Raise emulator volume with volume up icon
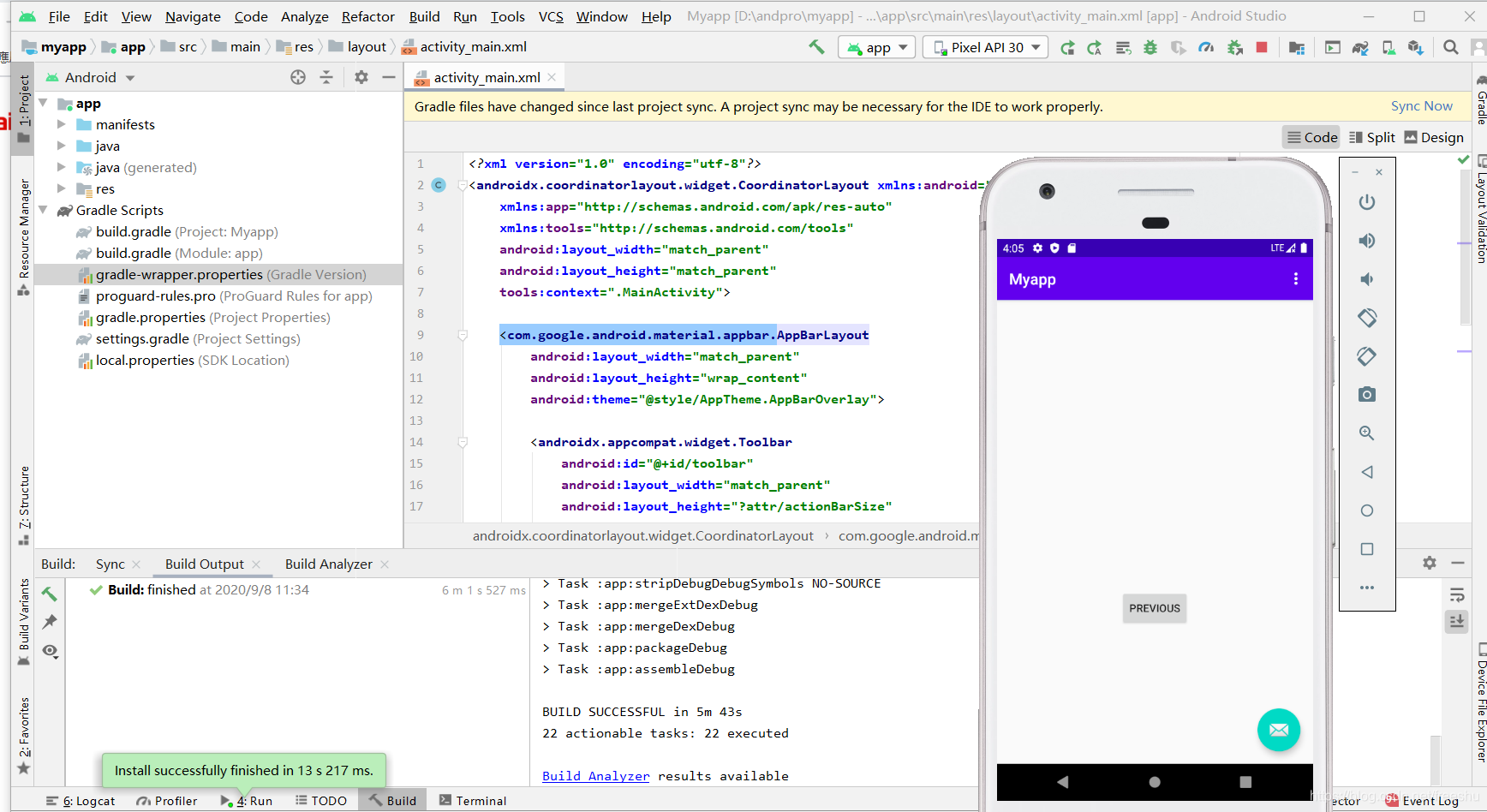Screen dimensions: 1487x812 click(x=1367, y=241)
